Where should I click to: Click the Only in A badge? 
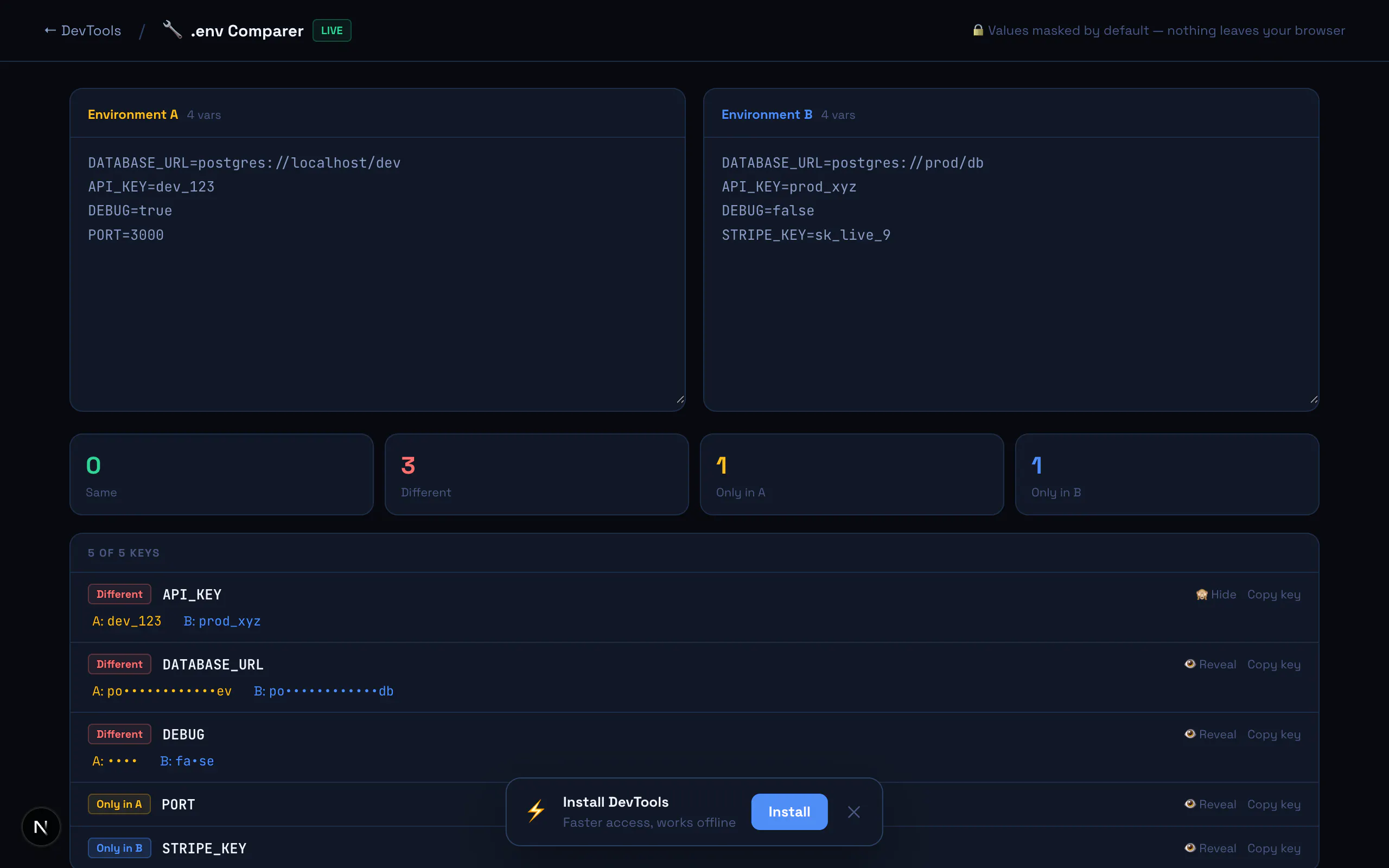119,805
